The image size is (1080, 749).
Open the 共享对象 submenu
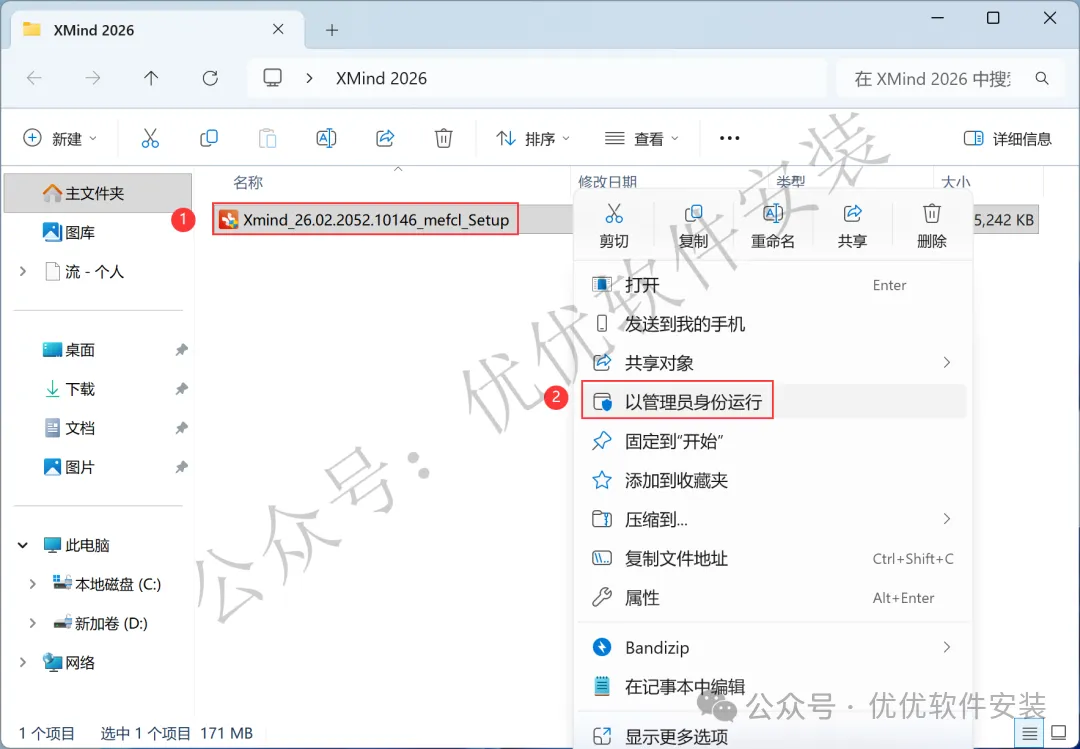click(773, 362)
